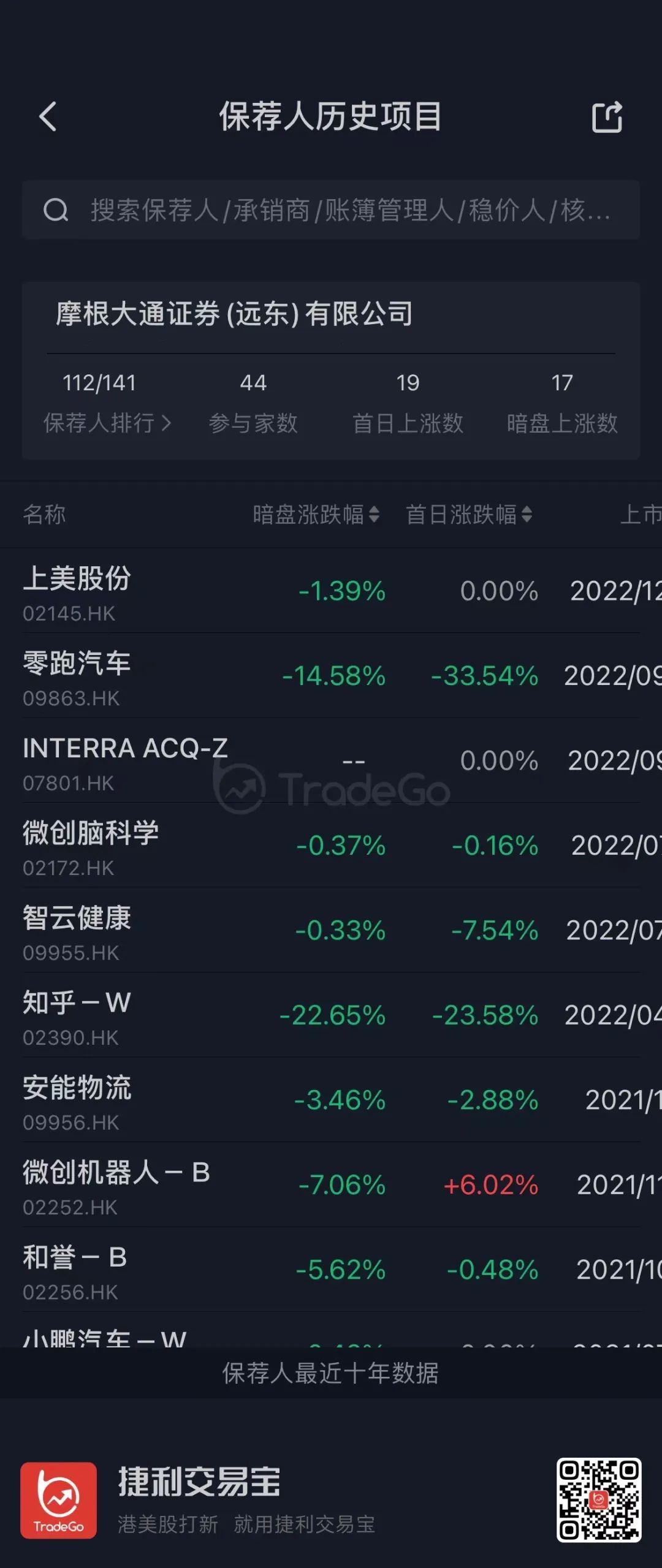This screenshot has width=662, height=1568.
Task: Open 微创机器人-B 02252.HK row
Action: [x=331, y=1184]
